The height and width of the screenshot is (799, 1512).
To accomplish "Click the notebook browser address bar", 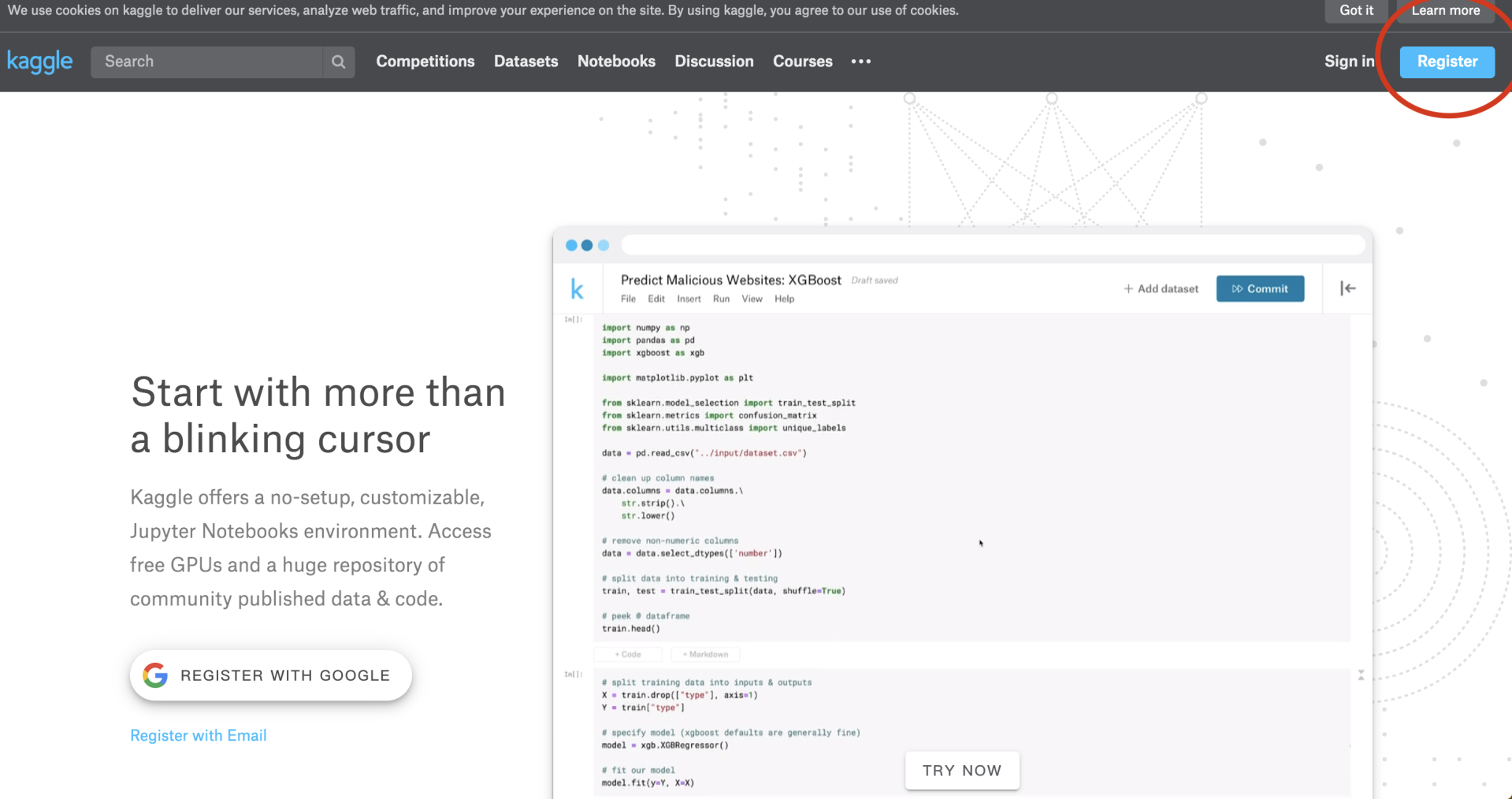I will click(x=994, y=245).
